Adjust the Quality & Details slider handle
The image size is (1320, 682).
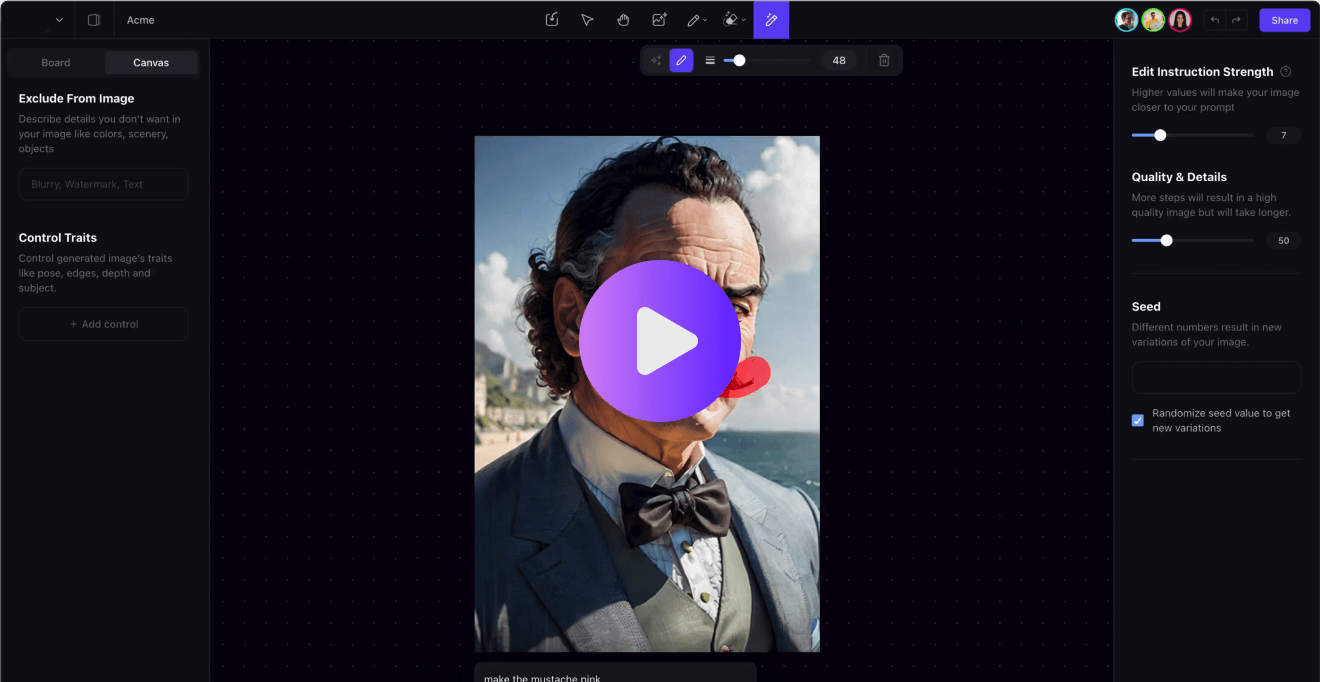pyautogui.click(x=1166, y=240)
